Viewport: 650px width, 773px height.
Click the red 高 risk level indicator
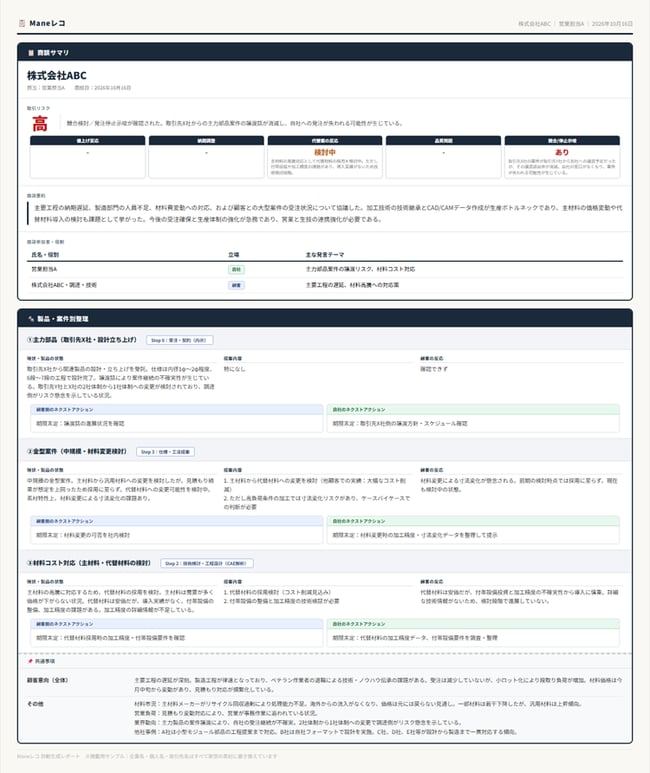(x=40, y=123)
